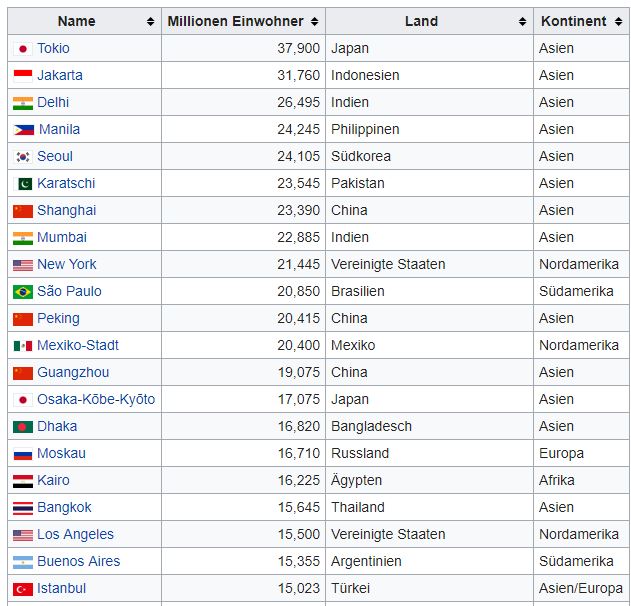Click the South Korea flag beside Seoul
Screen dimensions: 631x606
(23, 156)
